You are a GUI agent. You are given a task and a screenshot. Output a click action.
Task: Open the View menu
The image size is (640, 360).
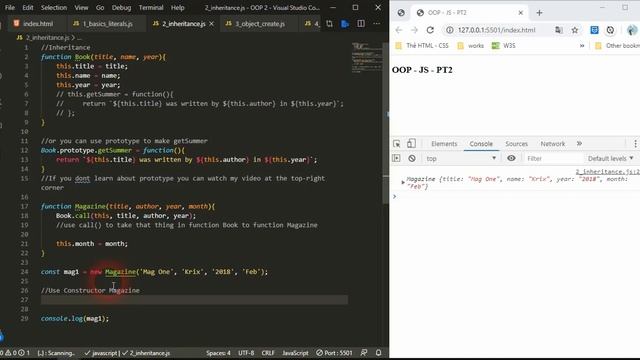[x=81, y=7]
